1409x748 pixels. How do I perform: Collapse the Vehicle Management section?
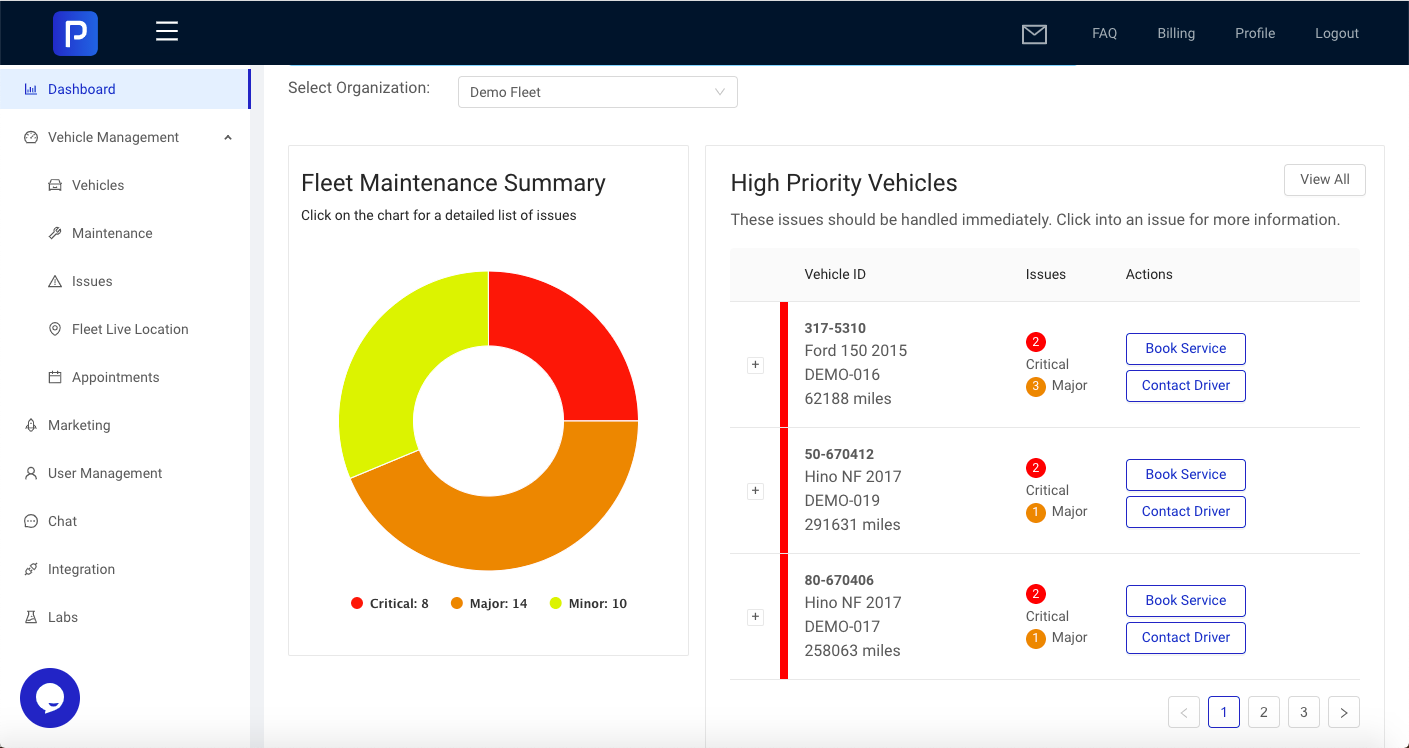coord(228,138)
